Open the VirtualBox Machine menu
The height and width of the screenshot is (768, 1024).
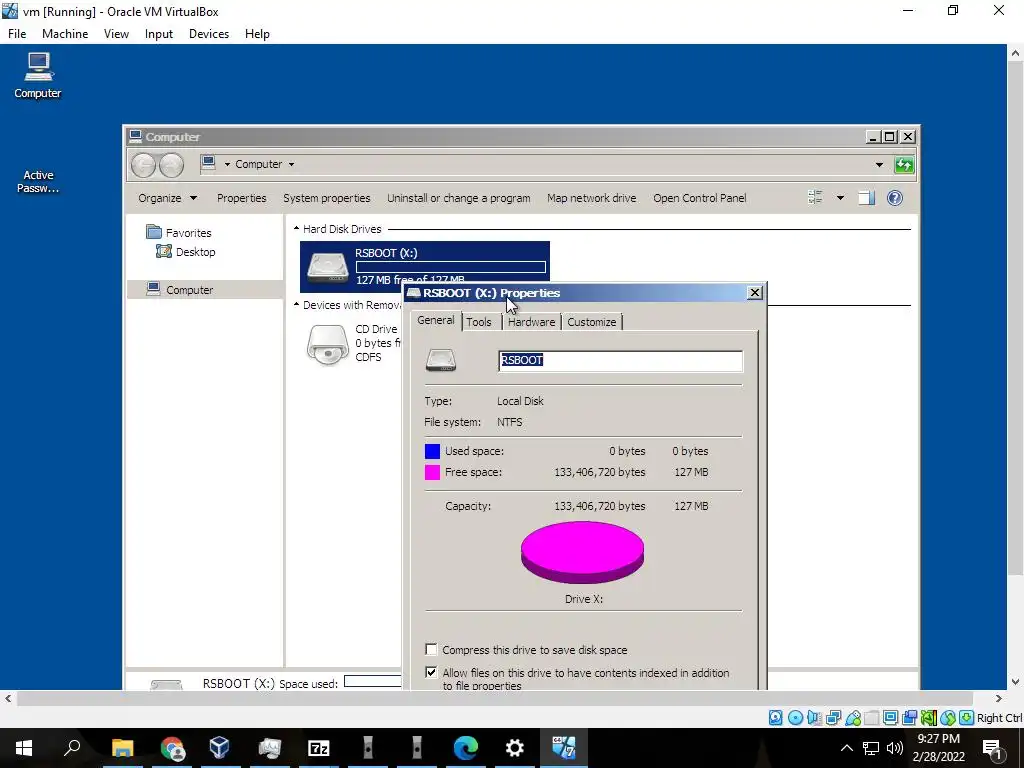(x=65, y=34)
